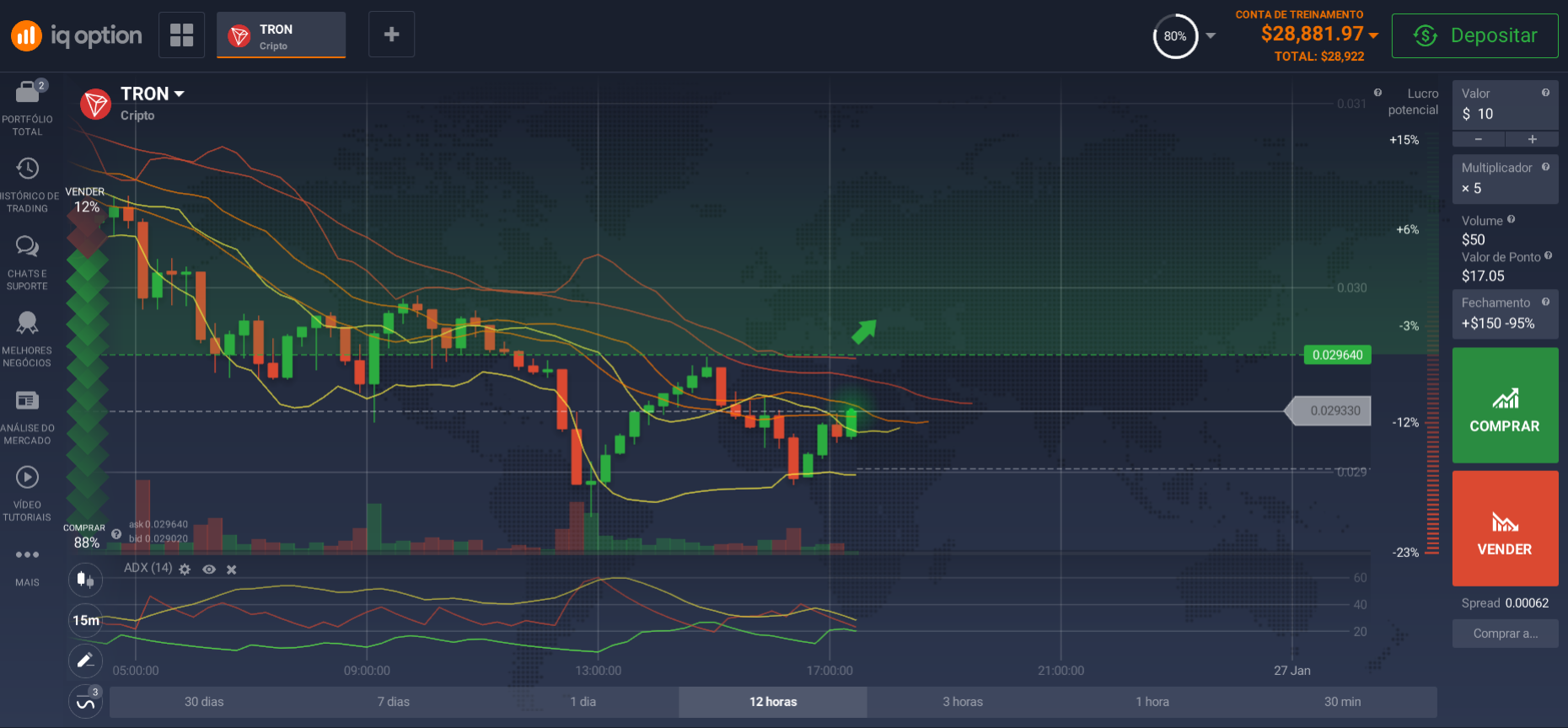The height and width of the screenshot is (728, 1568).
Task: Click the trader sentiment bar
Action: (x=87, y=367)
